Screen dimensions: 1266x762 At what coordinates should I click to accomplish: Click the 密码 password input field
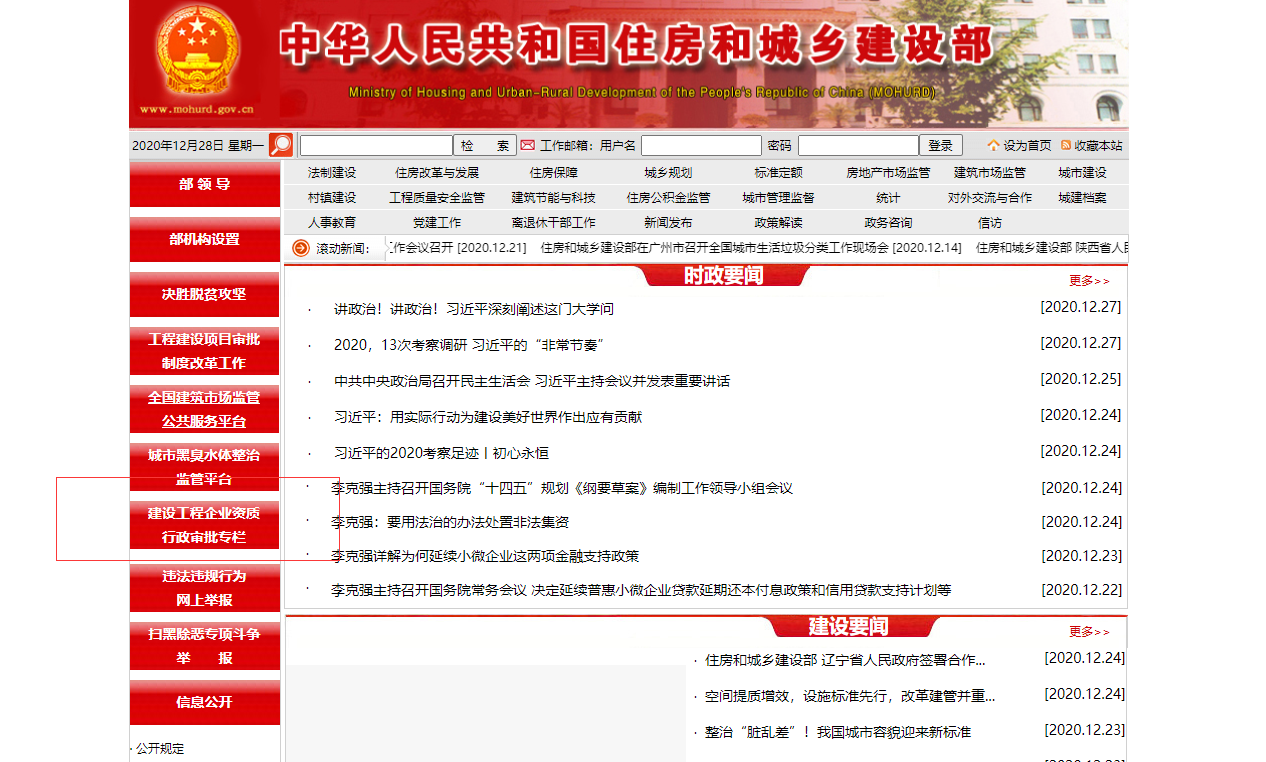click(857, 145)
